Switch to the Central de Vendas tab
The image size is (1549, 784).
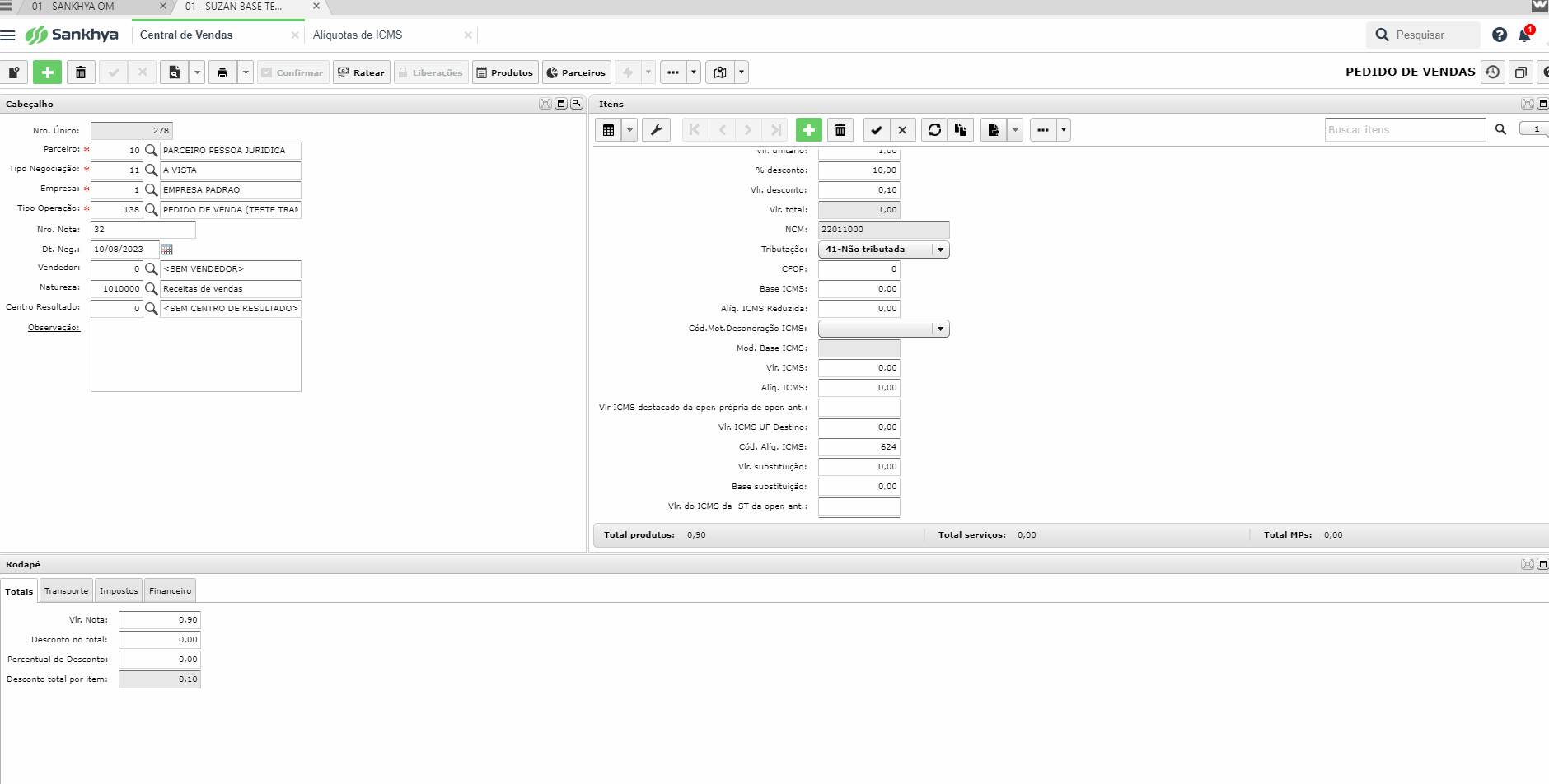tap(186, 35)
